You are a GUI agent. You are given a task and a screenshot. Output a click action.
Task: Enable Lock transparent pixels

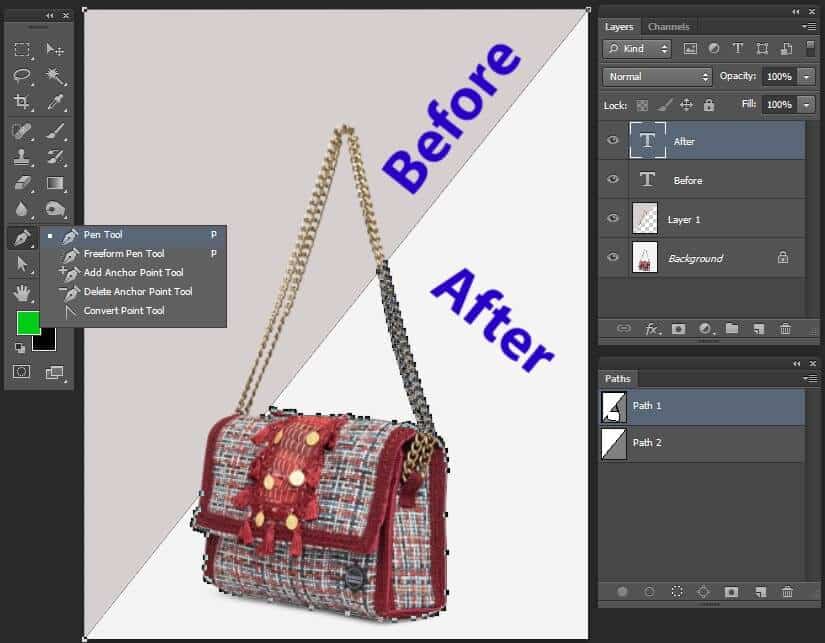643,105
